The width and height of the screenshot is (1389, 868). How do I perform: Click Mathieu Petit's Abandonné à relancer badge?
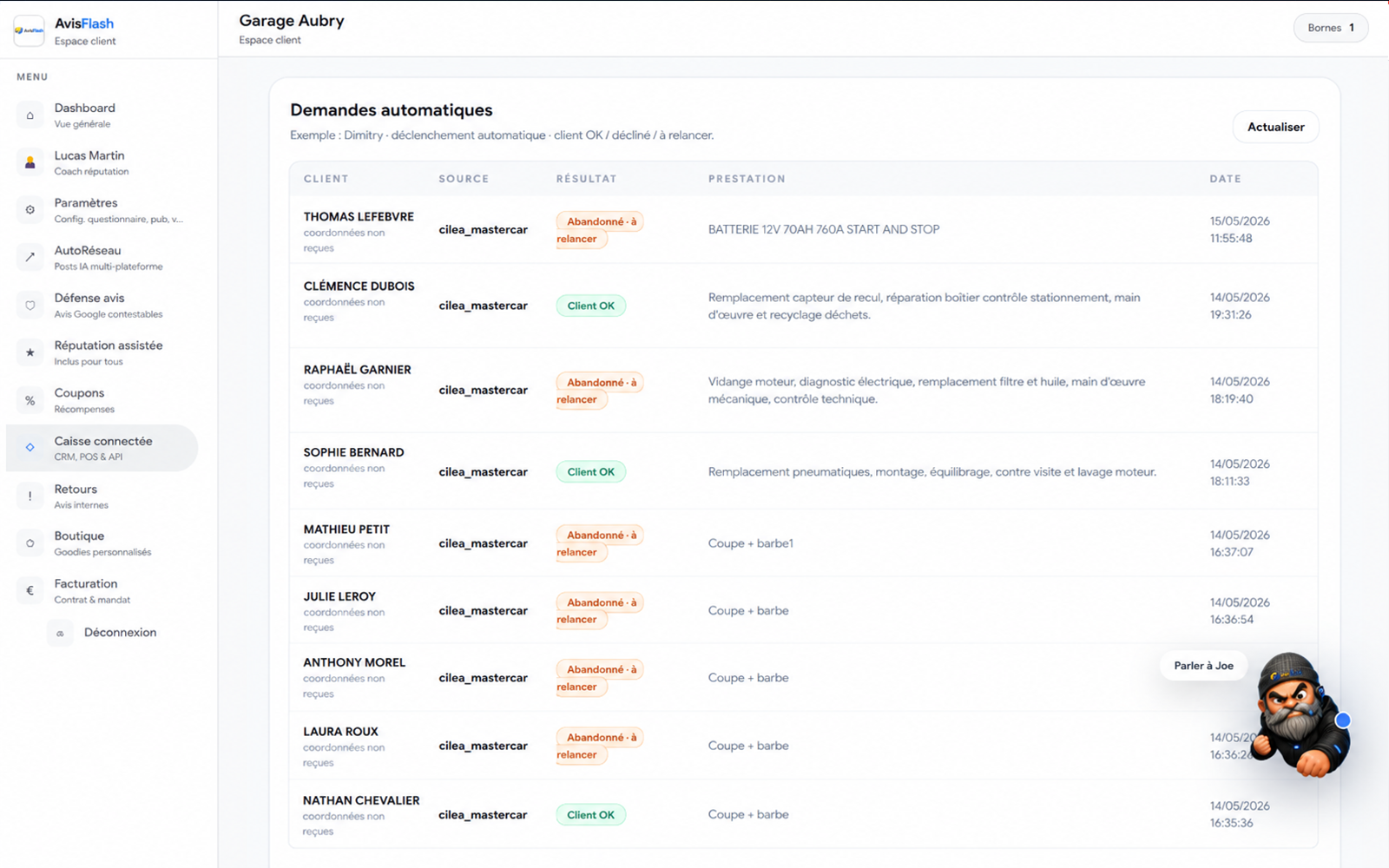point(599,543)
